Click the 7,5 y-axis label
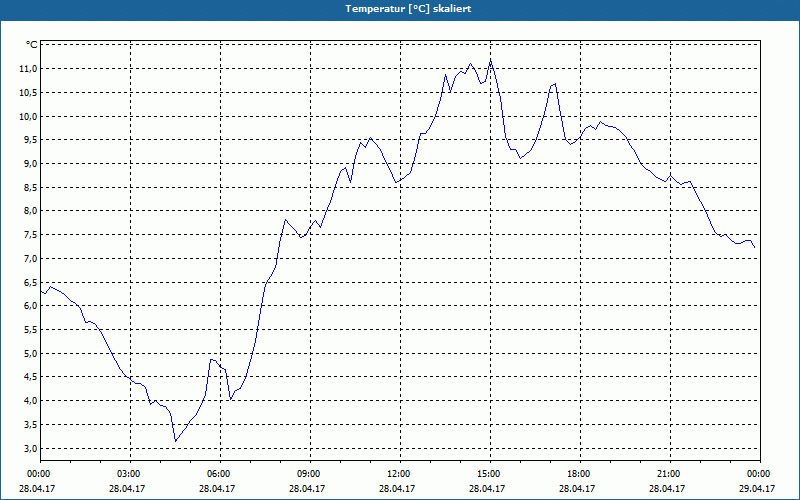800x500 pixels. coord(31,235)
